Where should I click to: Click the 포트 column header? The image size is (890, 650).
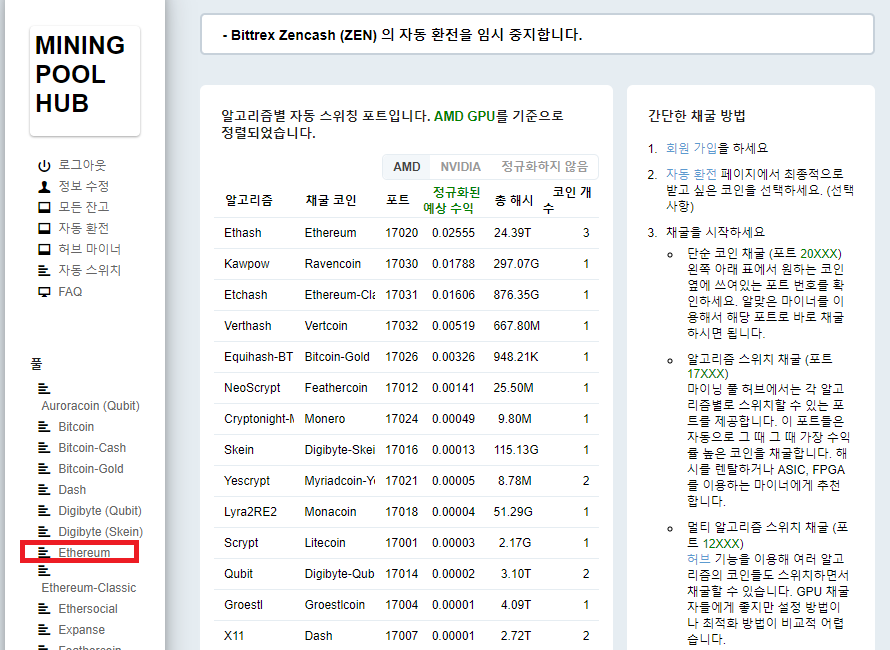(398, 200)
